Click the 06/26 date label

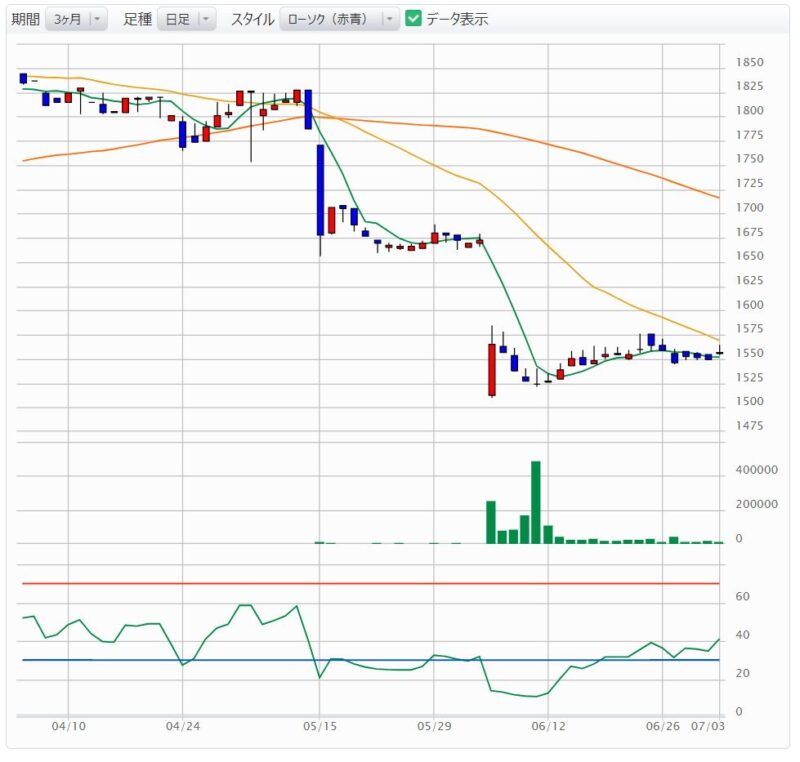click(x=663, y=726)
